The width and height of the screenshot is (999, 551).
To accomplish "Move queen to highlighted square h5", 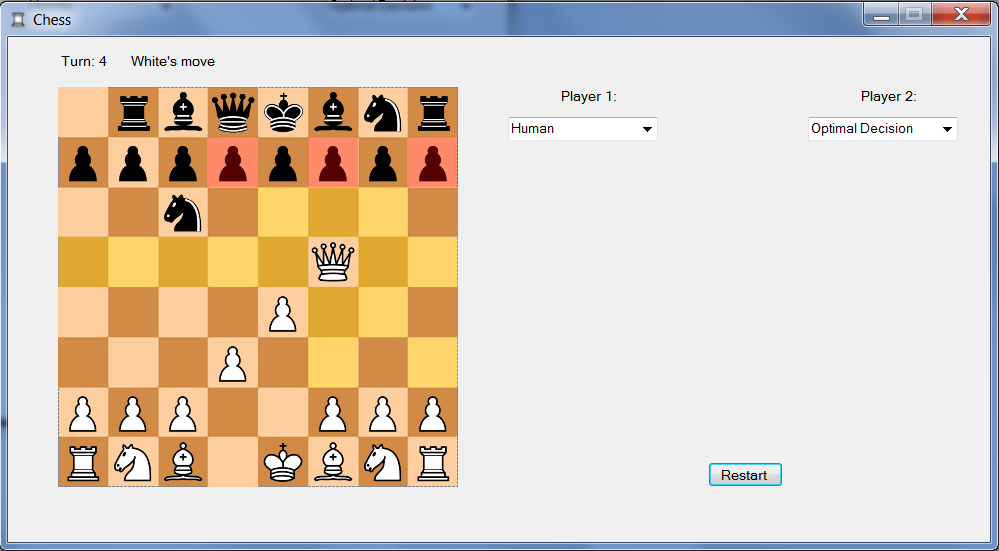I will (x=433, y=262).
